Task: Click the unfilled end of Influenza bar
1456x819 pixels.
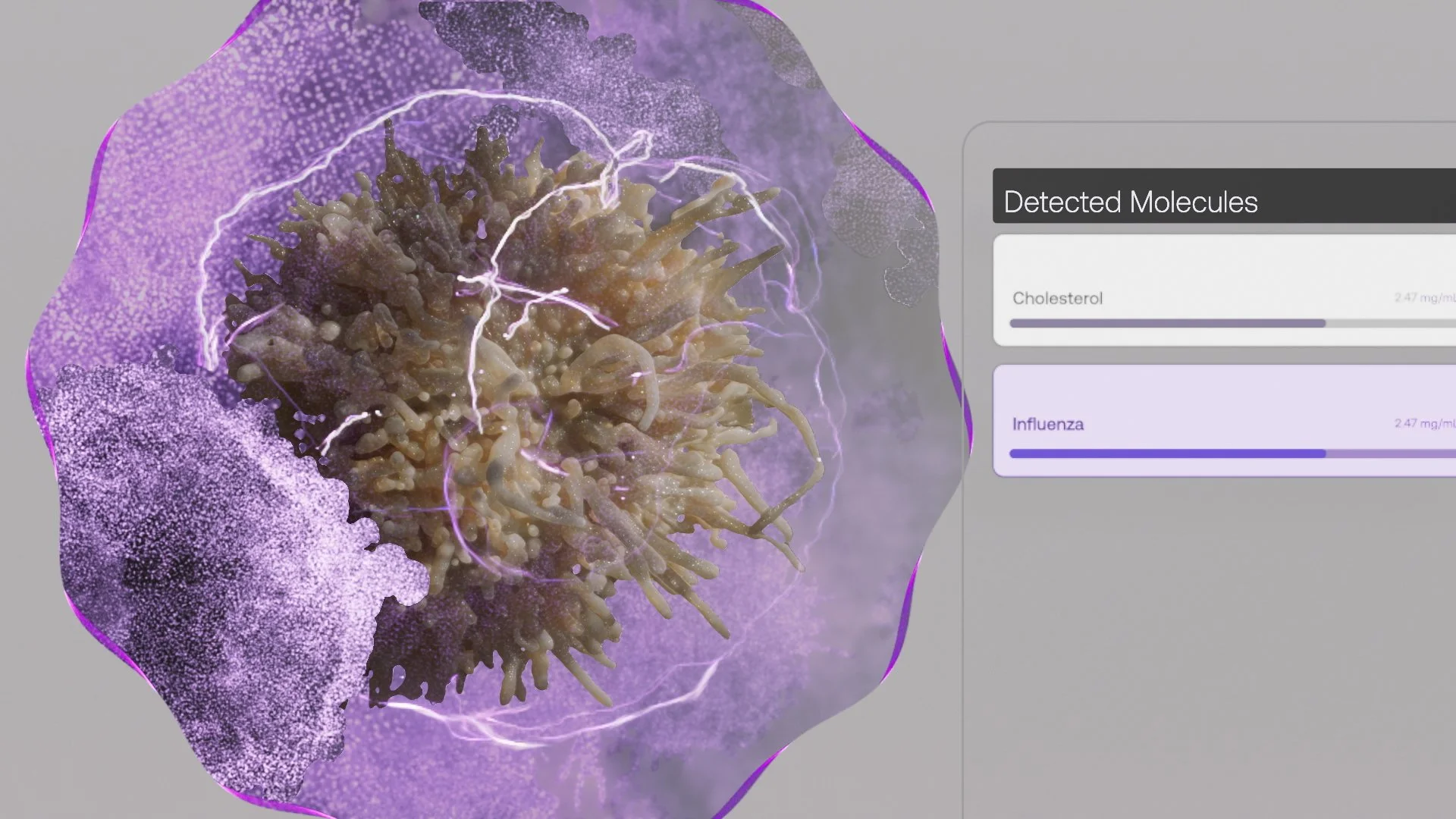Action: (x=1392, y=453)
